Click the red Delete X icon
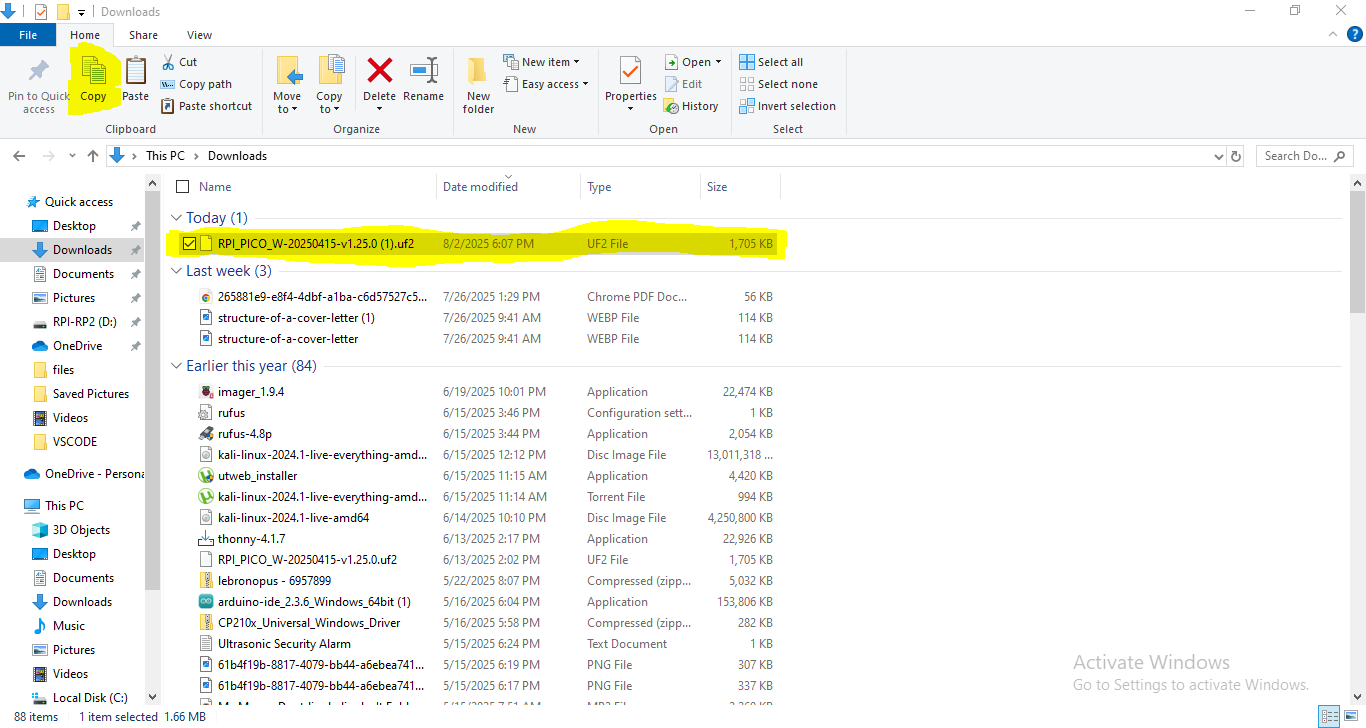 click(380, 70)
